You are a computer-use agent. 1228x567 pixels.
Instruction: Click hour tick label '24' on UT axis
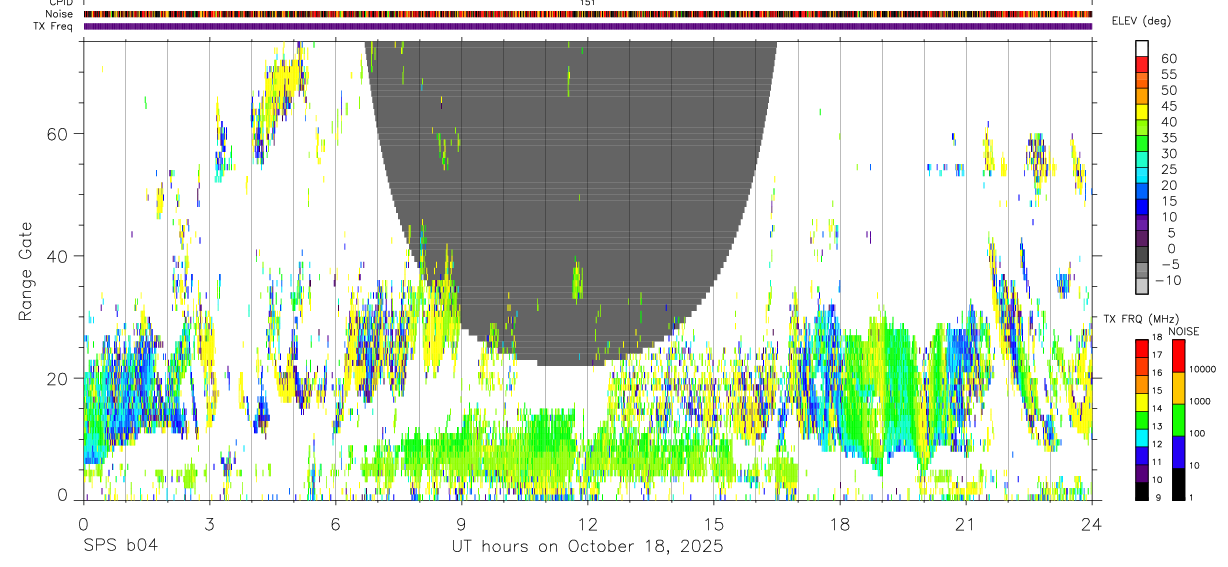1092,523
